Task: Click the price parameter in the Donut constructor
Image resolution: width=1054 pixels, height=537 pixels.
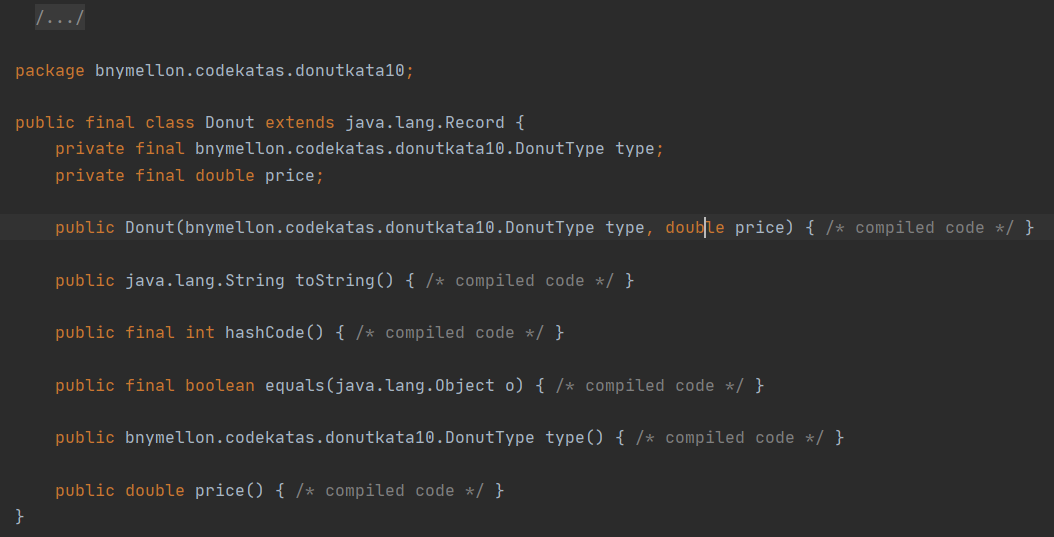Action: point(759,228)
